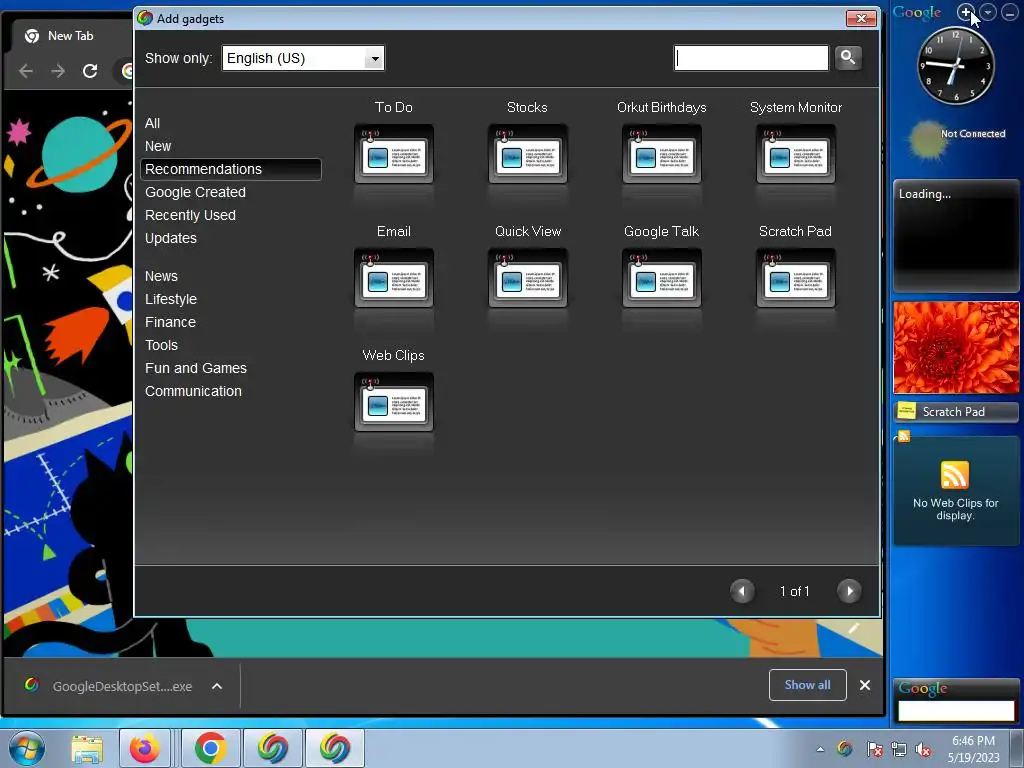This screenshot has width=1024, height=768.
Task: Click the orange flower photo thumbnail
Action: 955,347
